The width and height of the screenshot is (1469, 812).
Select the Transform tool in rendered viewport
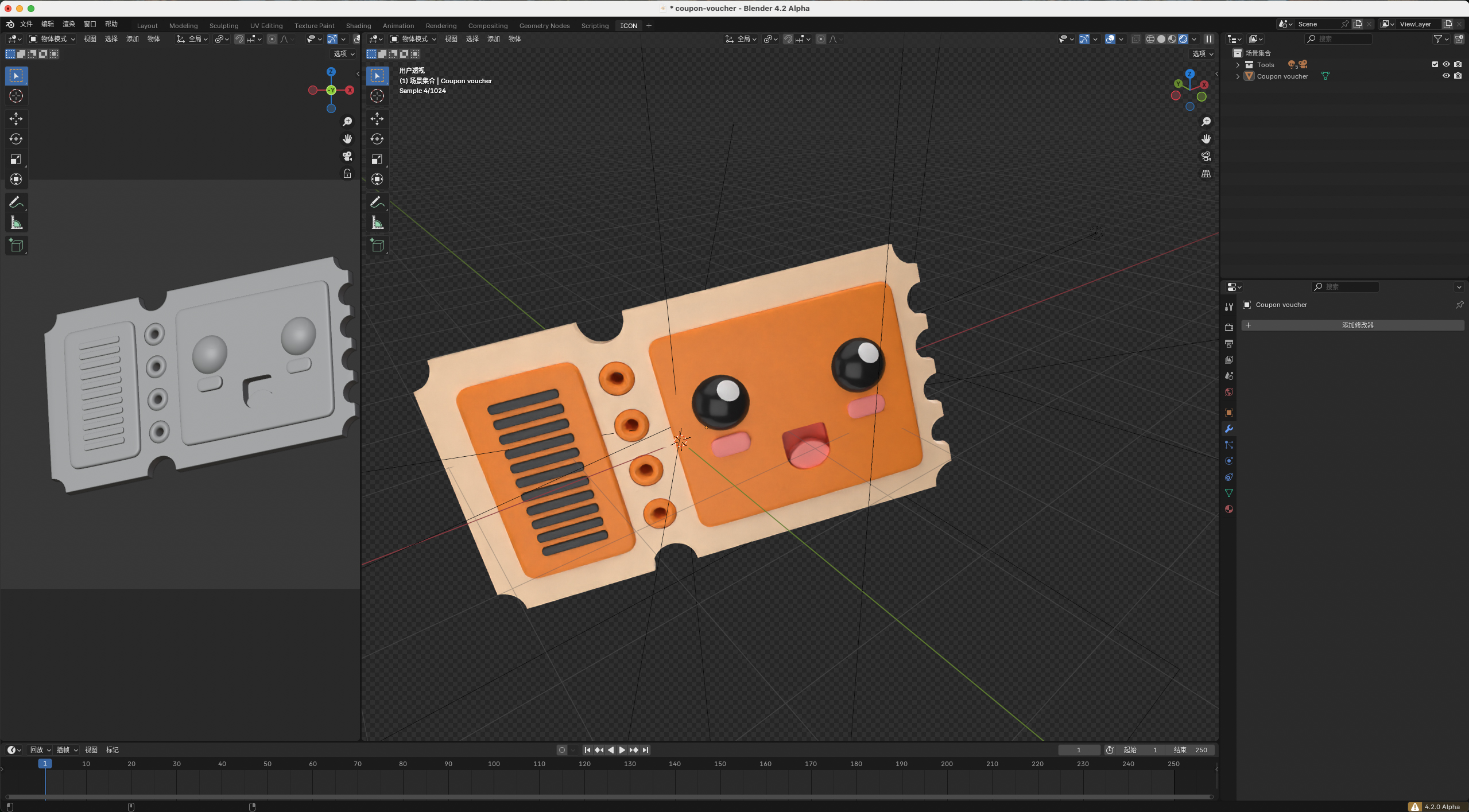[377, 179]
